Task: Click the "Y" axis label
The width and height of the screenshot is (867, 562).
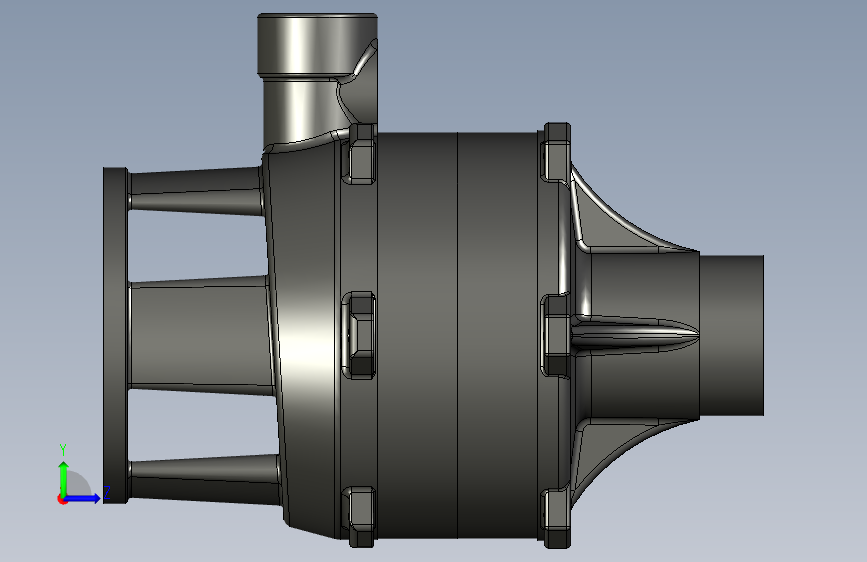Action: coord(63,450)
